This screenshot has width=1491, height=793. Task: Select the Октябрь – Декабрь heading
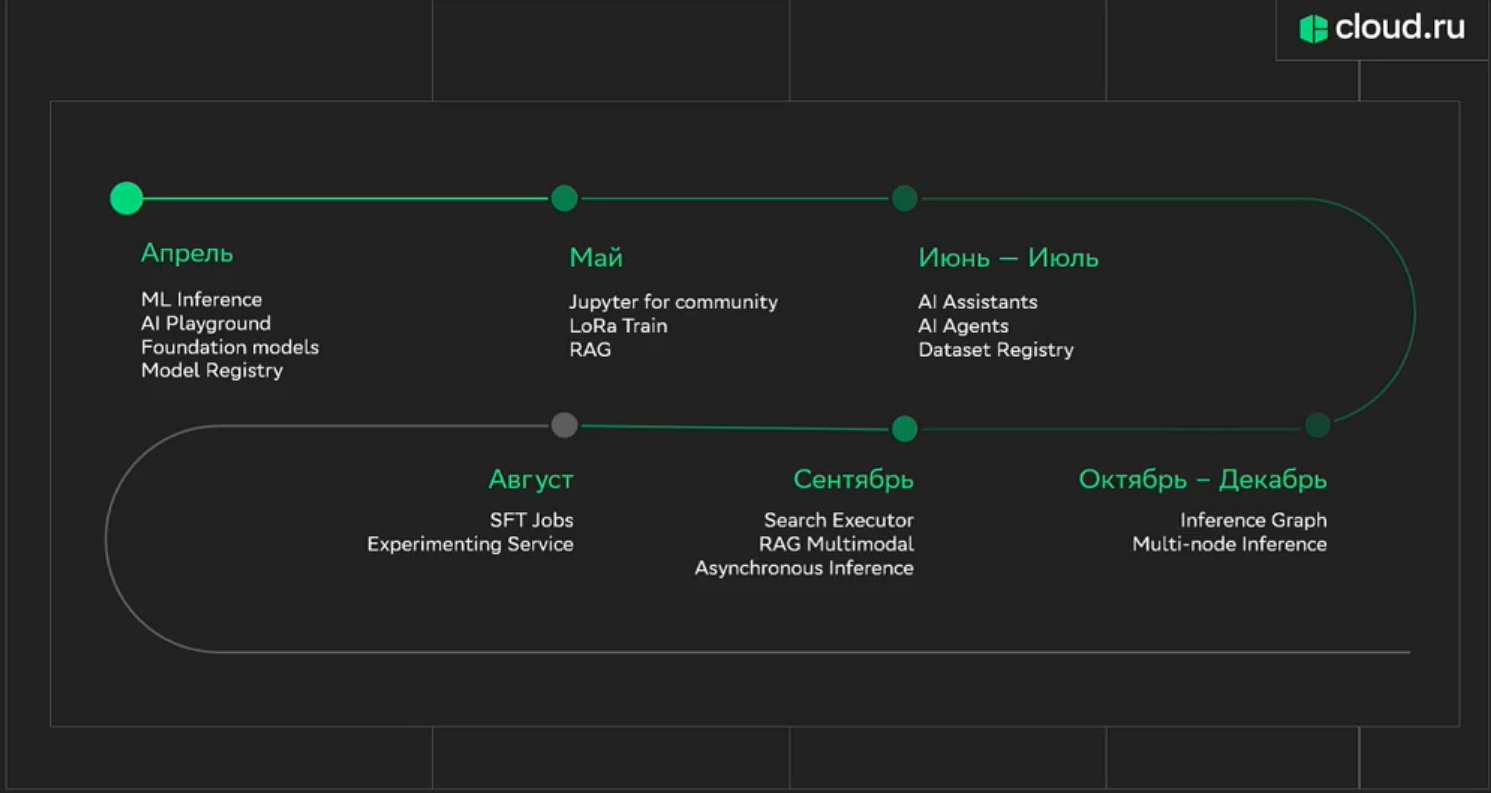(x=1202, y=480)
